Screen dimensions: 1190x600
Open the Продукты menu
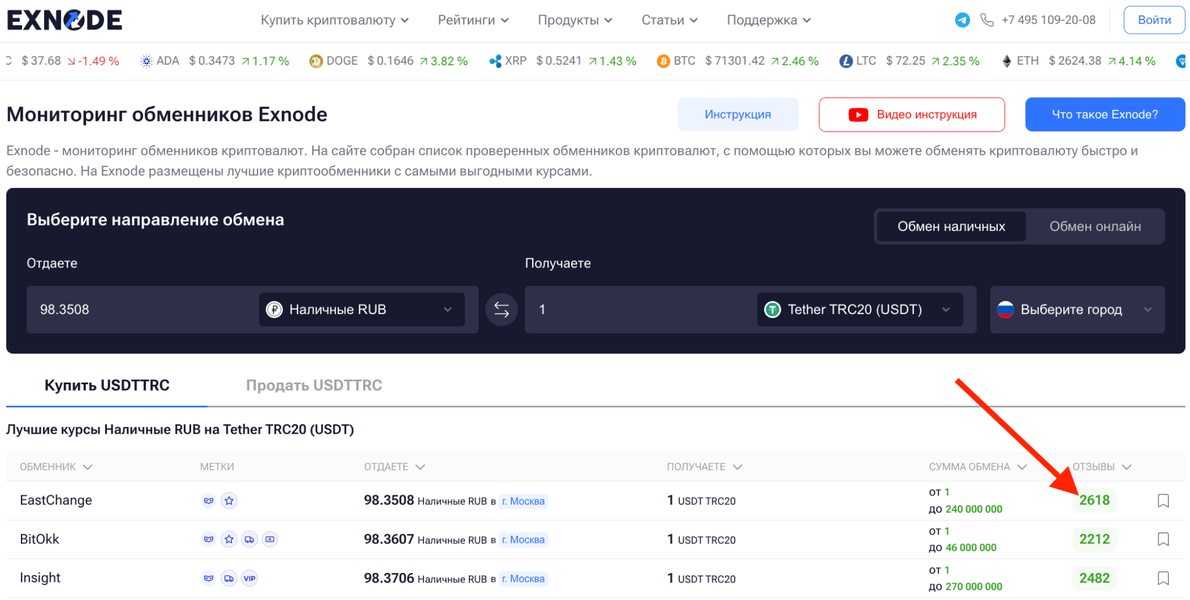point(575,20)
